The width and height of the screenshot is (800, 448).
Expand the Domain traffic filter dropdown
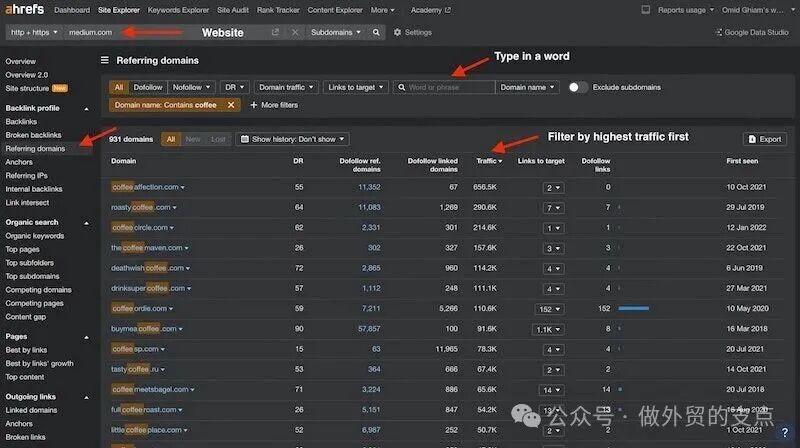285,87
